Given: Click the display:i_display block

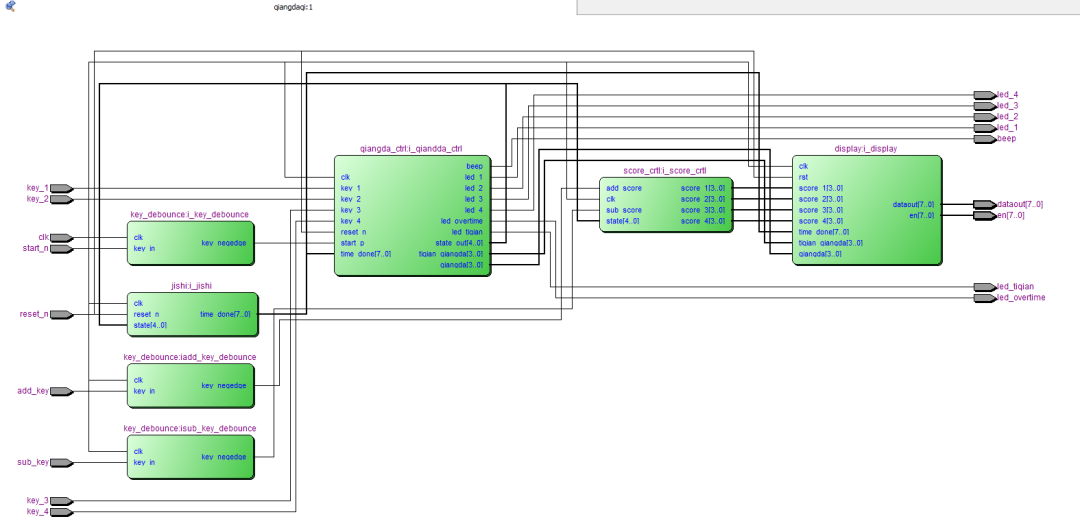Looking at the screenshot, I should tap(866, 210).
